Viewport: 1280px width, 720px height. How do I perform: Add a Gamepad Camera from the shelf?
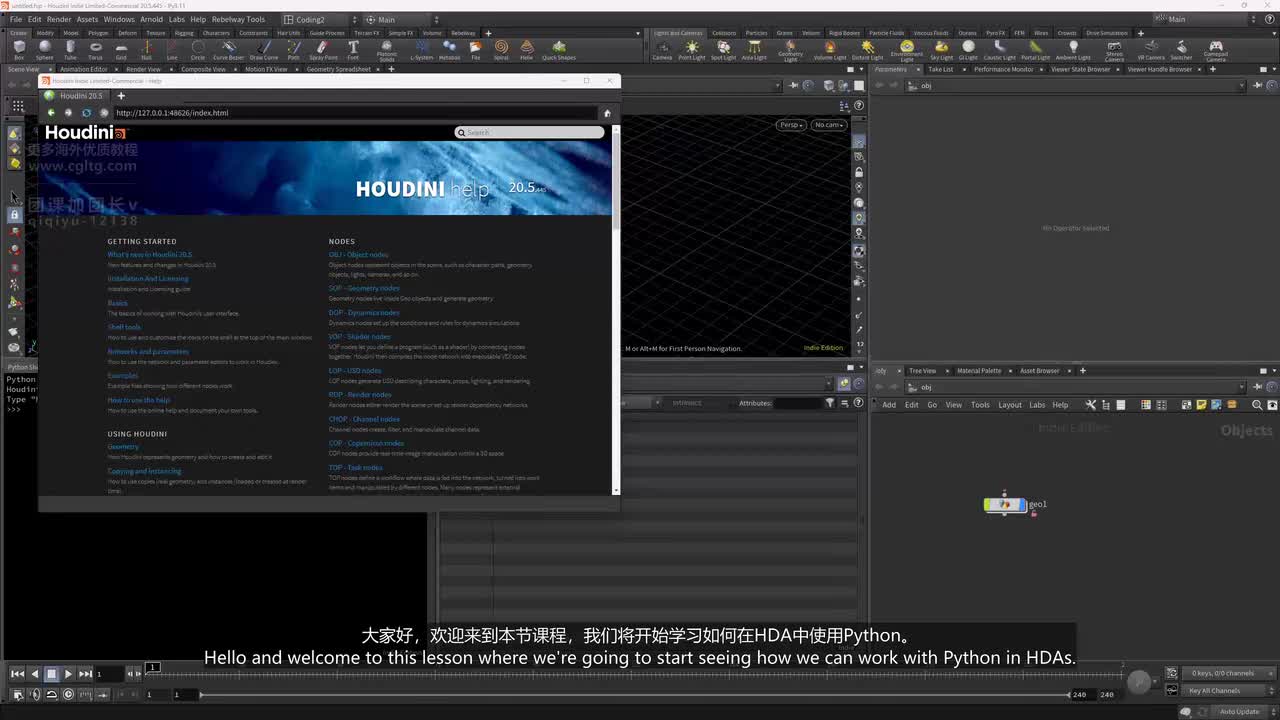point(1216,50)
